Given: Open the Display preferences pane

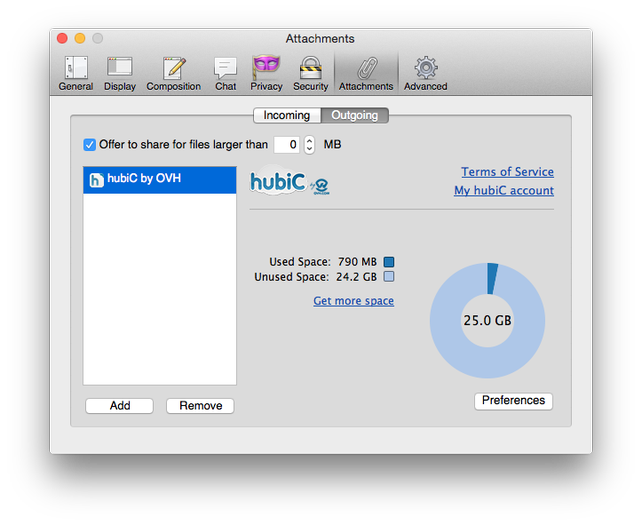Looking at the screenshot, I should click(120, 74).
